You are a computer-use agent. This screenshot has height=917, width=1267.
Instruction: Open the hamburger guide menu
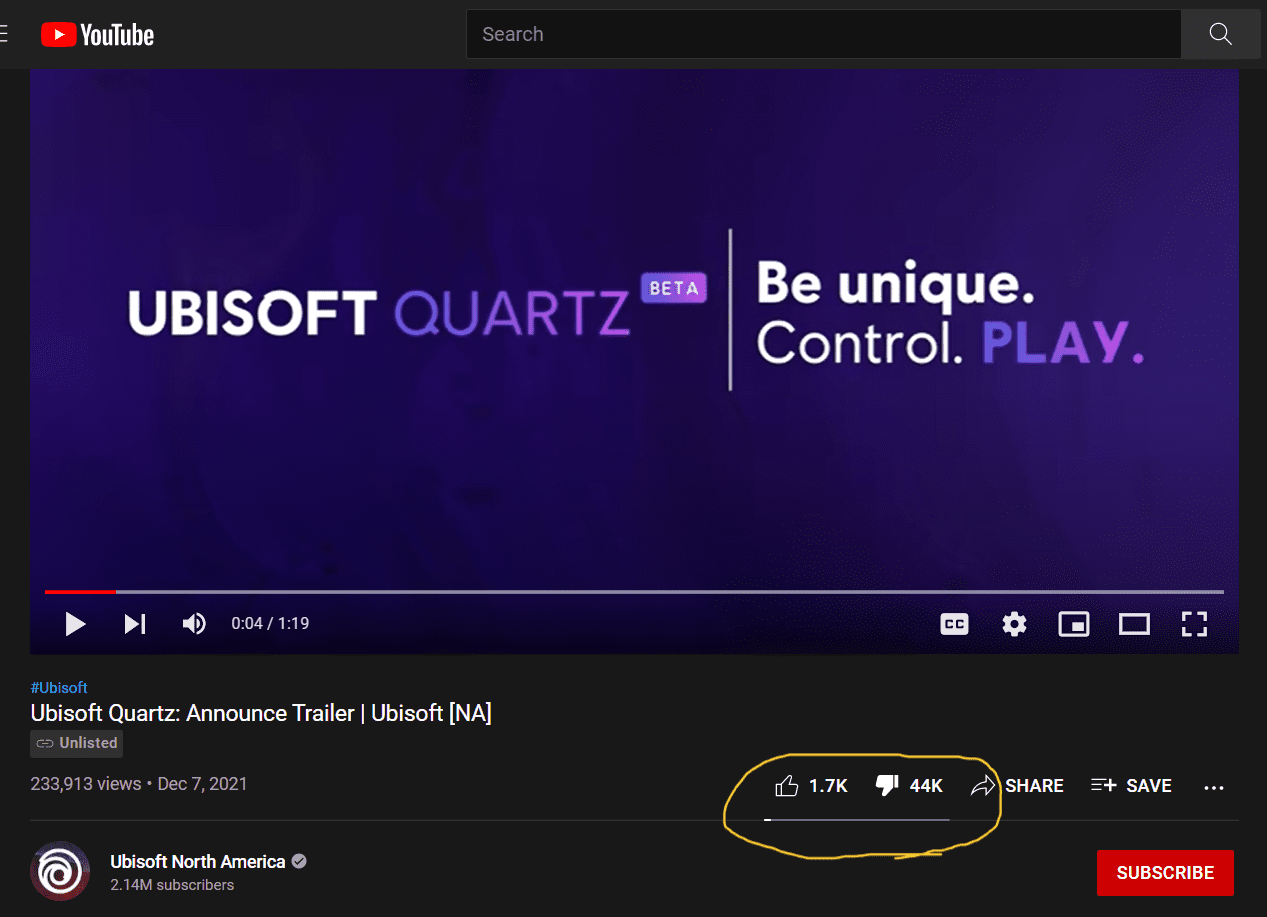coord(3,35)
